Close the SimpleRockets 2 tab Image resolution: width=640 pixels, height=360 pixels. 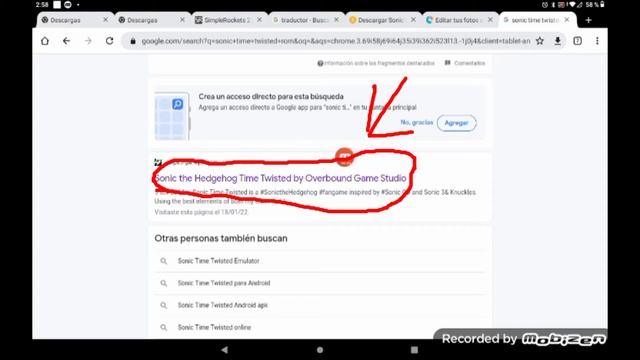(260, 20)
